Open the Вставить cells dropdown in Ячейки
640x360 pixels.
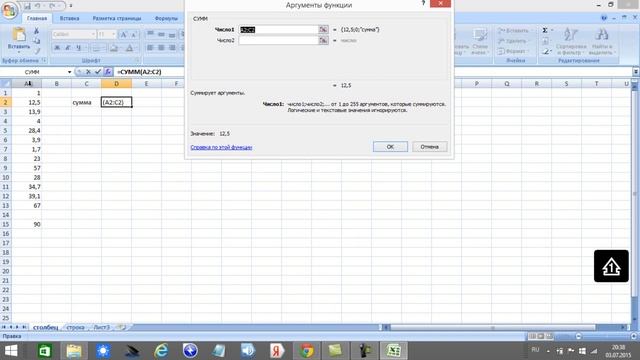(513, 31)
